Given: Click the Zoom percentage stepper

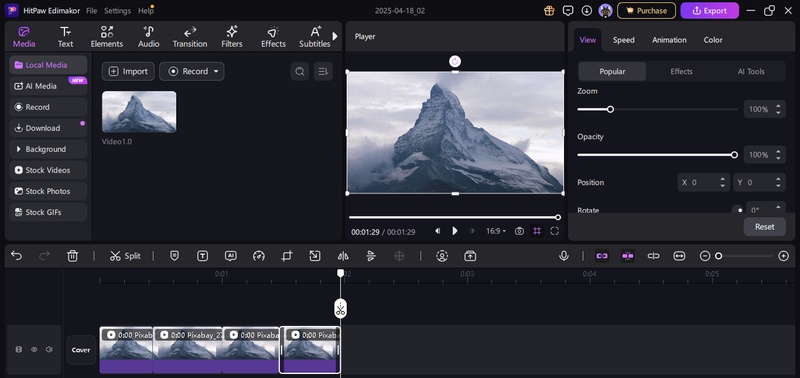Looking at the screenshot, I should (x=778, y=109).
